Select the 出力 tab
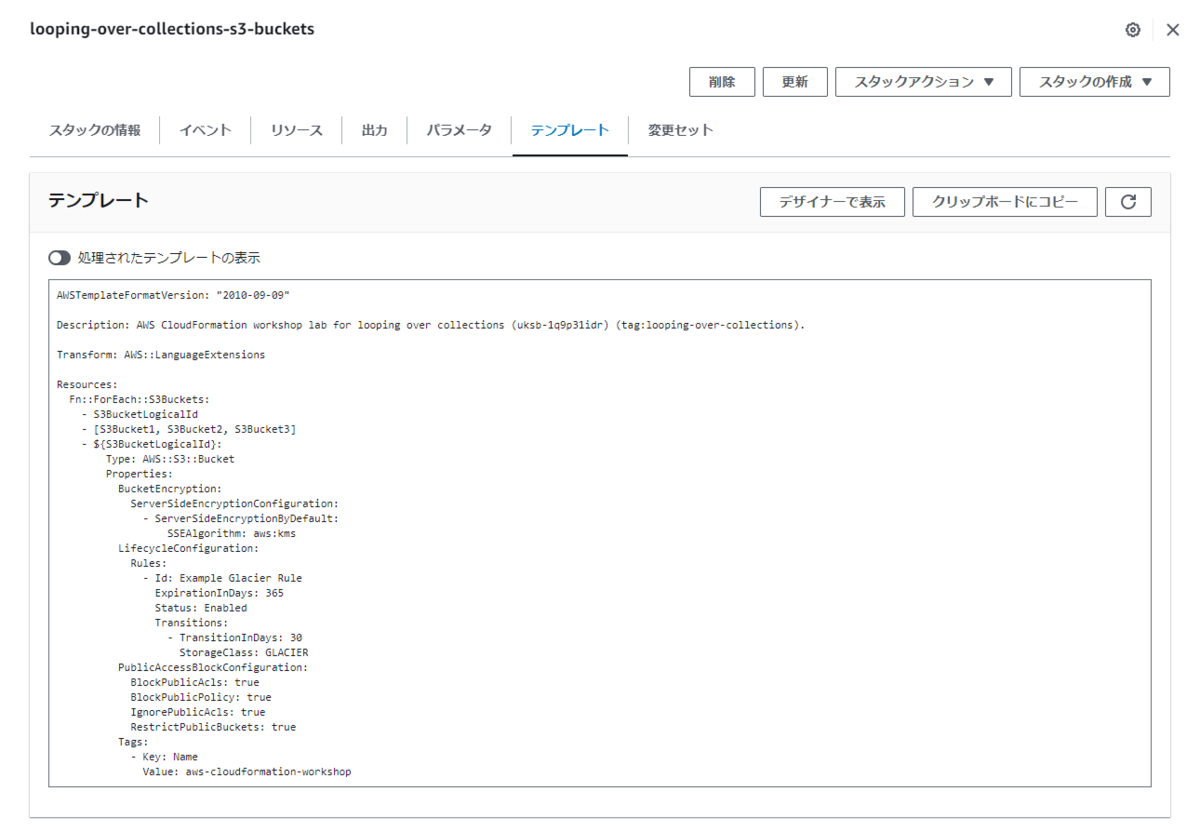The height and width of the screenshot is (832, 1200). (x=375, y=129)
